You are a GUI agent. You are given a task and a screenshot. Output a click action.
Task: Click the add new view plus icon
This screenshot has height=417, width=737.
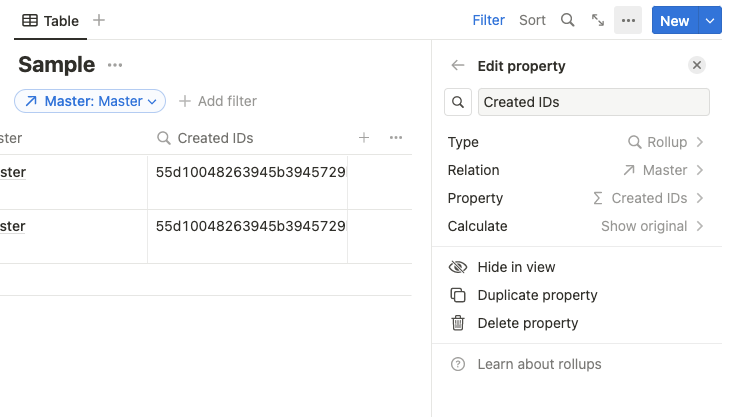click(x=99, y=20)
